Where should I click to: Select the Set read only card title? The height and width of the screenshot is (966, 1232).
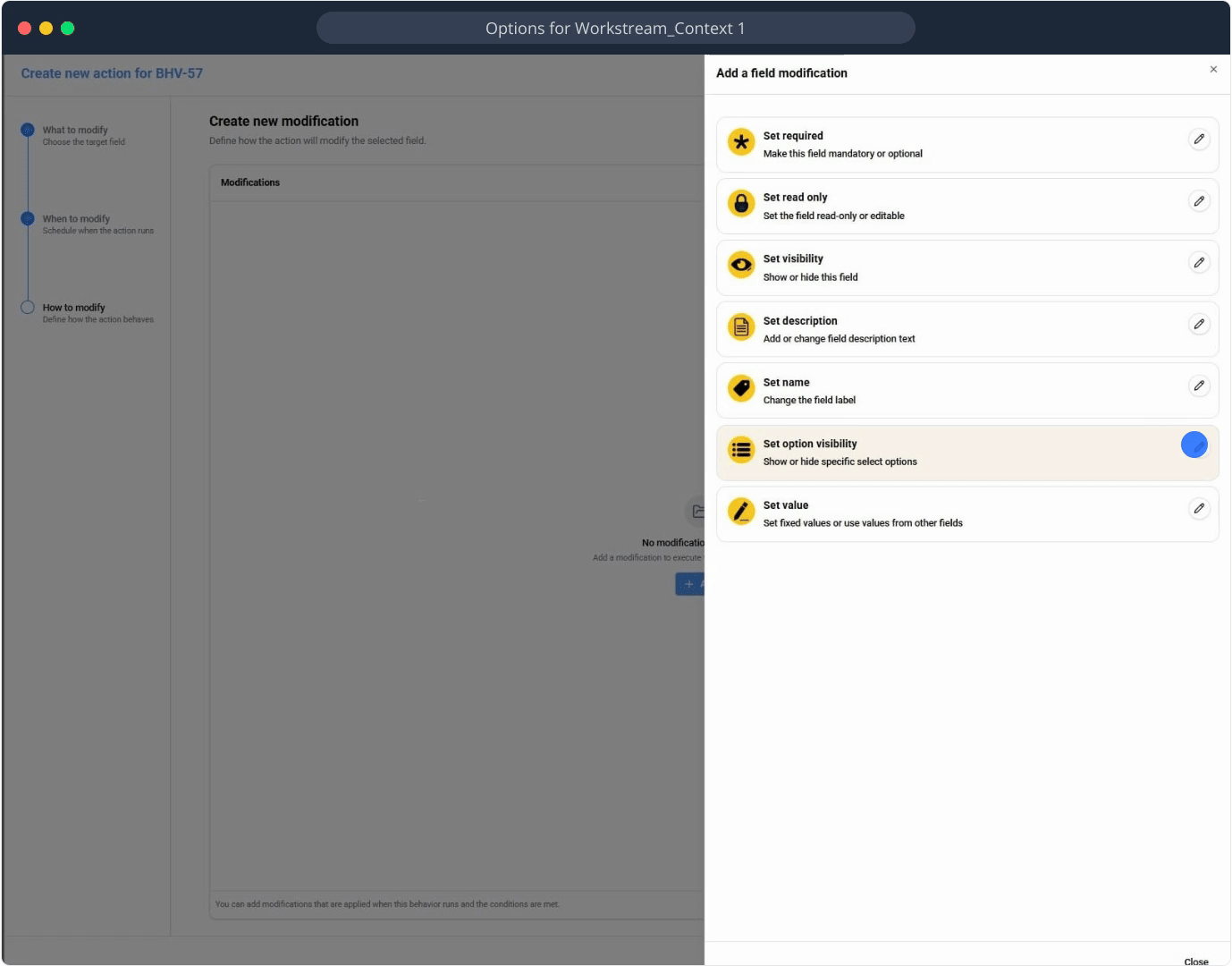click(795, 198)
